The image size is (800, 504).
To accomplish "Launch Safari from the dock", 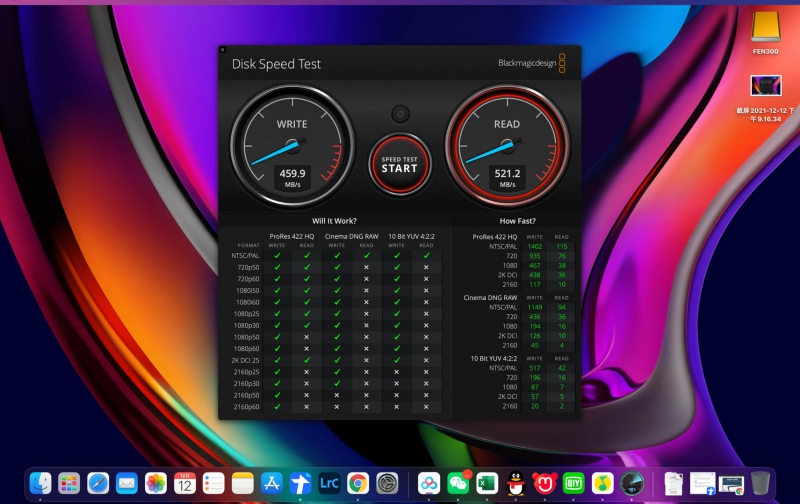I will coord(98,483).
